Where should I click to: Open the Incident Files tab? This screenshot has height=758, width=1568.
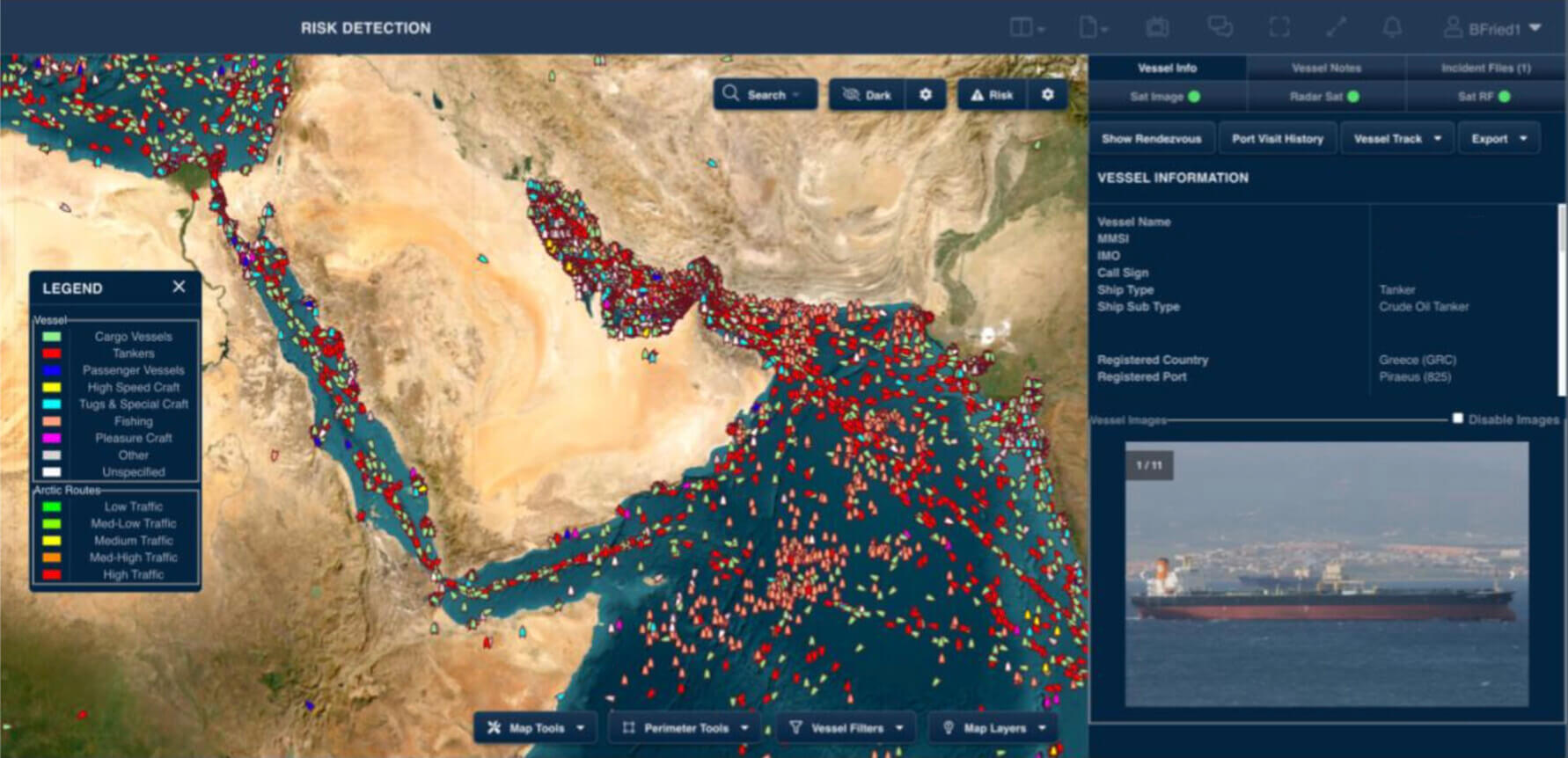[1485, 68]
